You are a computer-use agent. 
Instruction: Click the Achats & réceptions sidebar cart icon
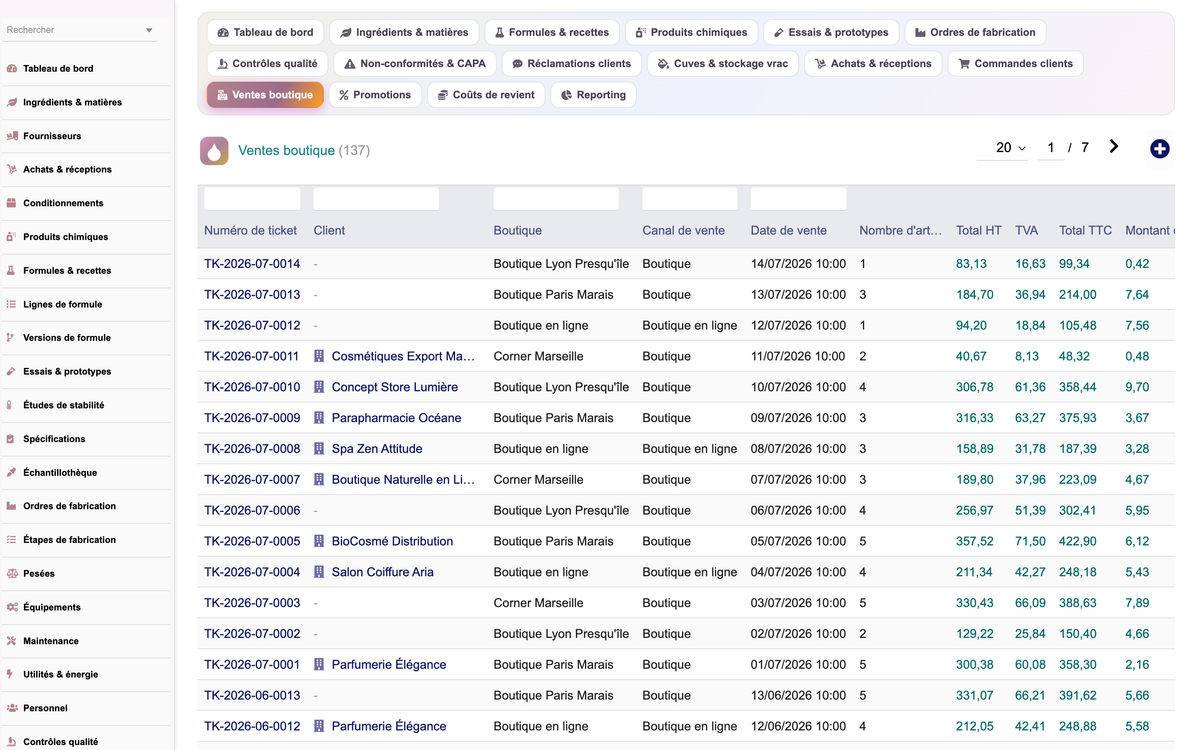pyautogui.click(x=12, y=170)
